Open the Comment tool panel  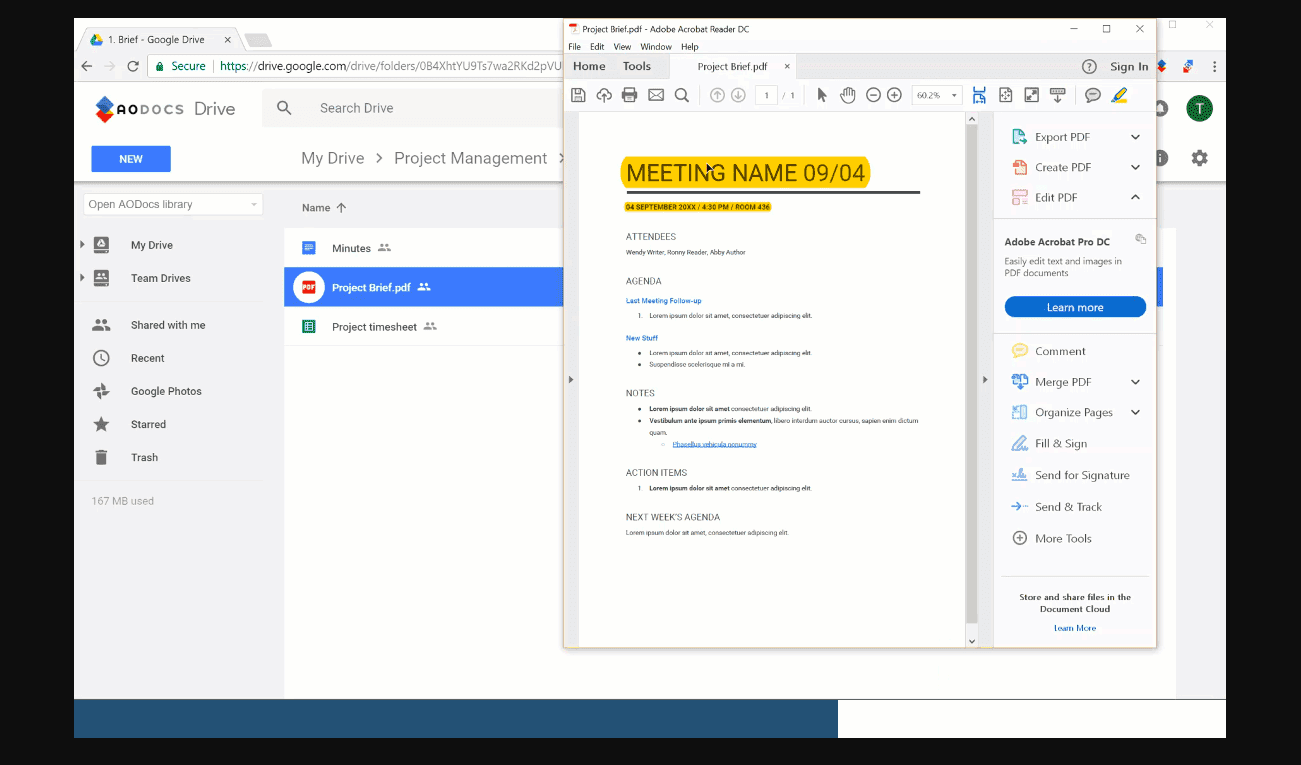(1062, 350)
